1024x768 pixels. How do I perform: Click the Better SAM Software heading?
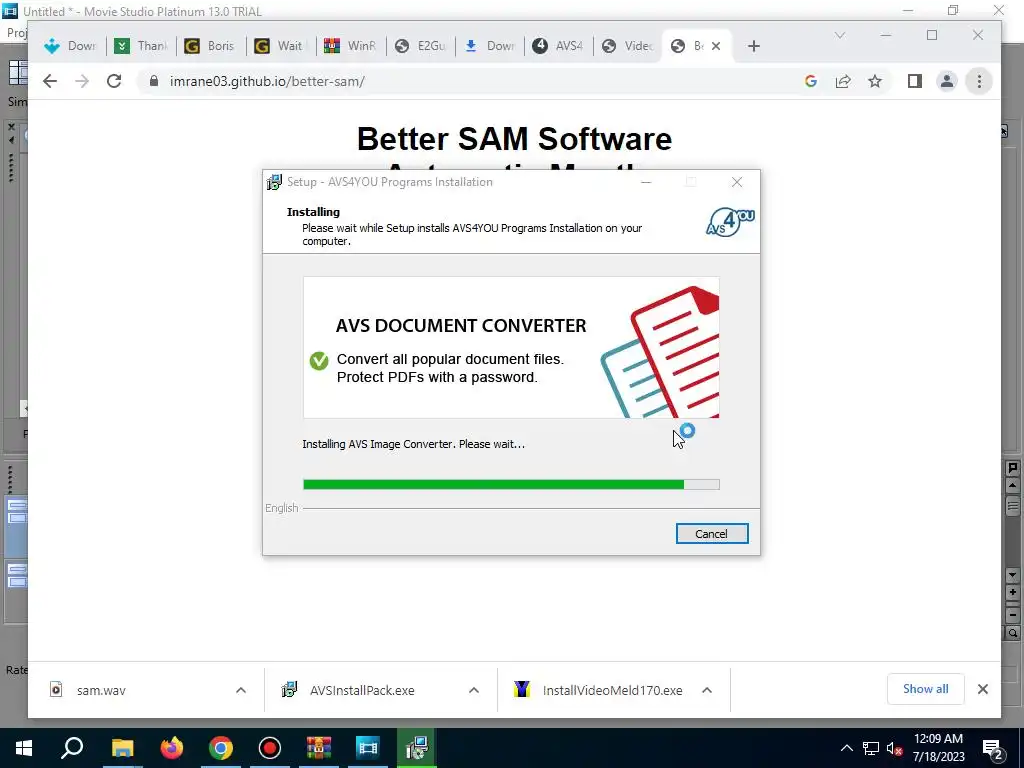[x=514, y=138]
